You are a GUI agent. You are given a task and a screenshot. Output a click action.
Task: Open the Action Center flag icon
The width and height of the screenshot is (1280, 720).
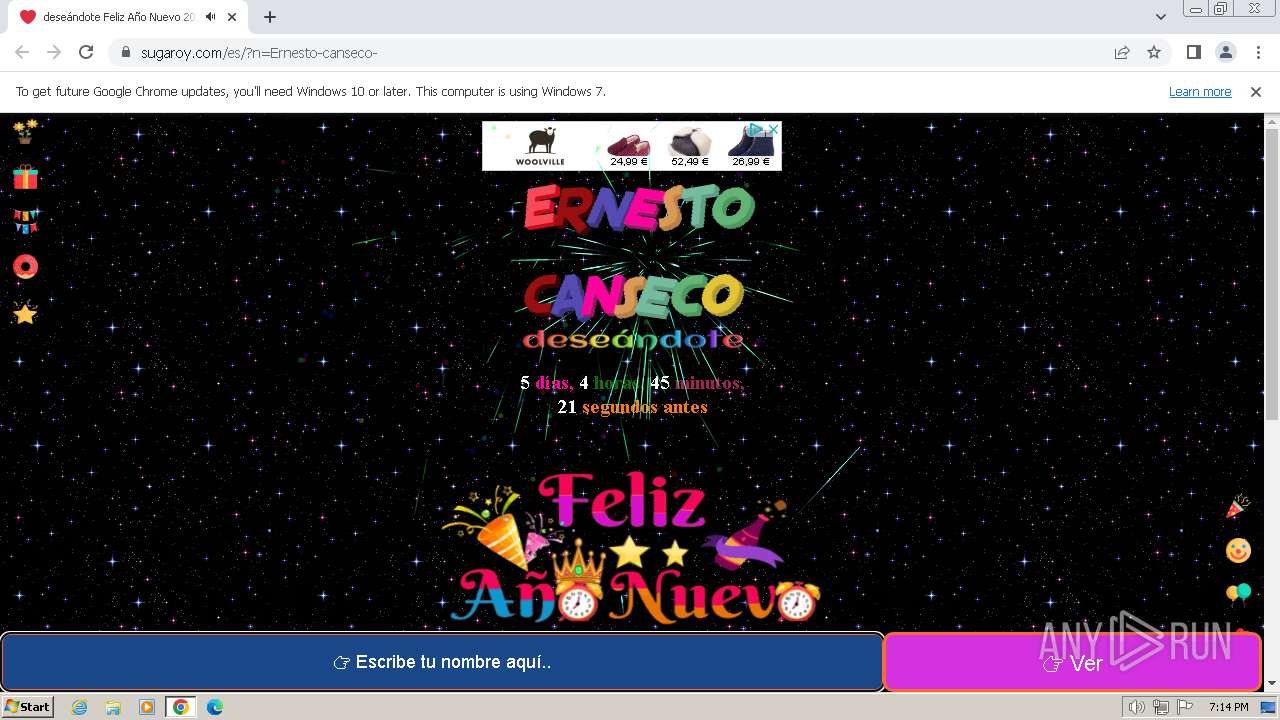click(1185, 707)
